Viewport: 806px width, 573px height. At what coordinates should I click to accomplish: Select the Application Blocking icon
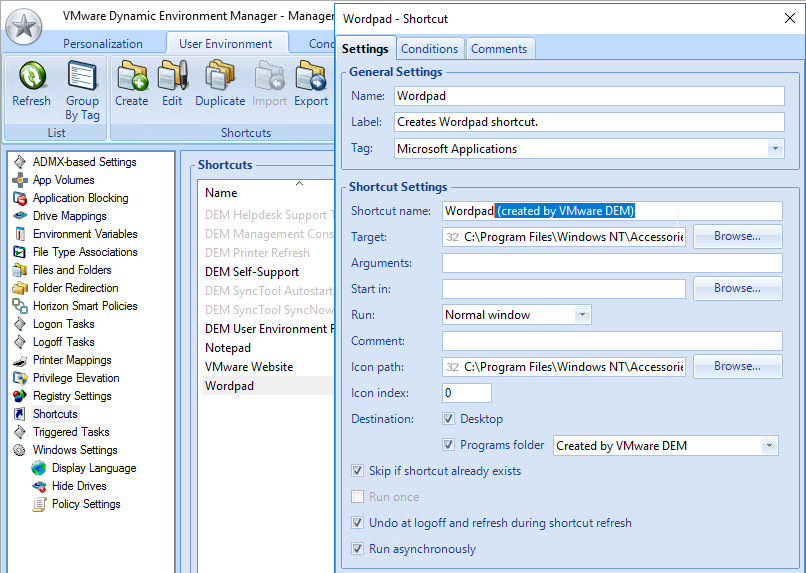(x=20, y=198)
